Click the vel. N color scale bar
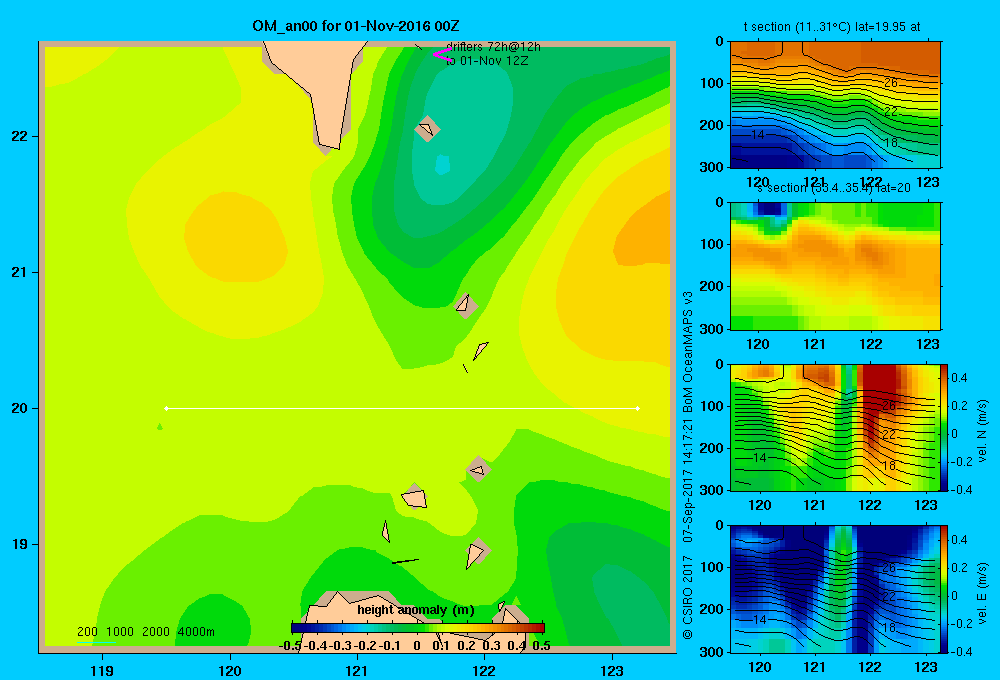Viewport: 1000px width, 680px height. [945, 427]
